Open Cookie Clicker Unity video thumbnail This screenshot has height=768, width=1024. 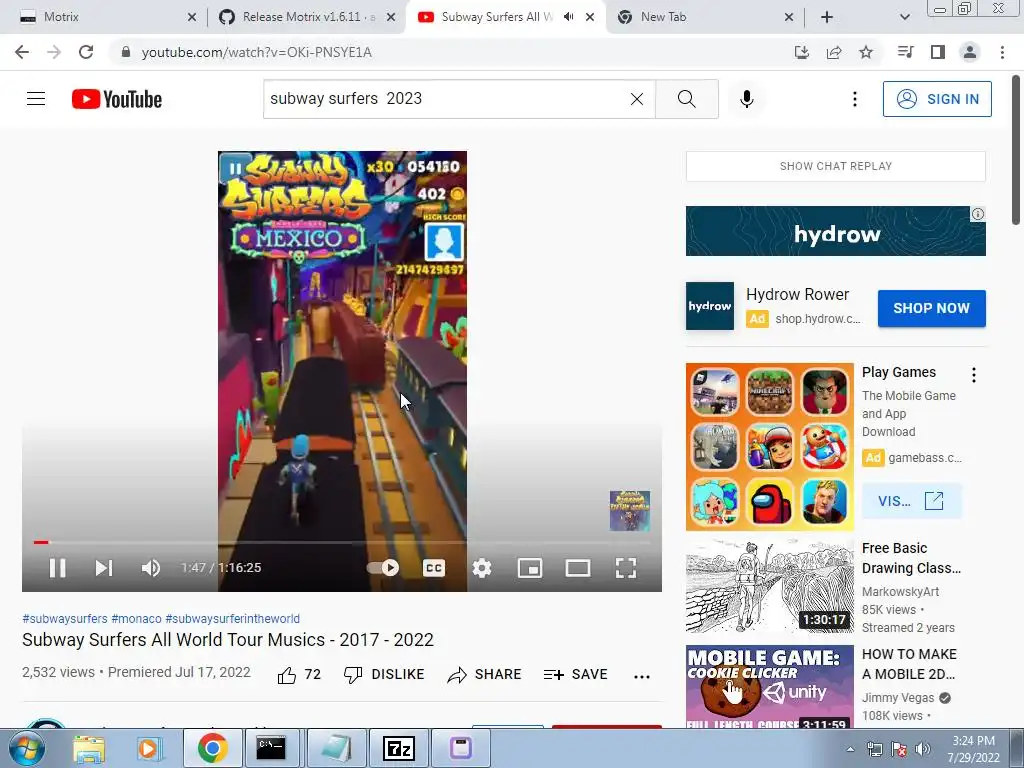[x=769, y=686]
